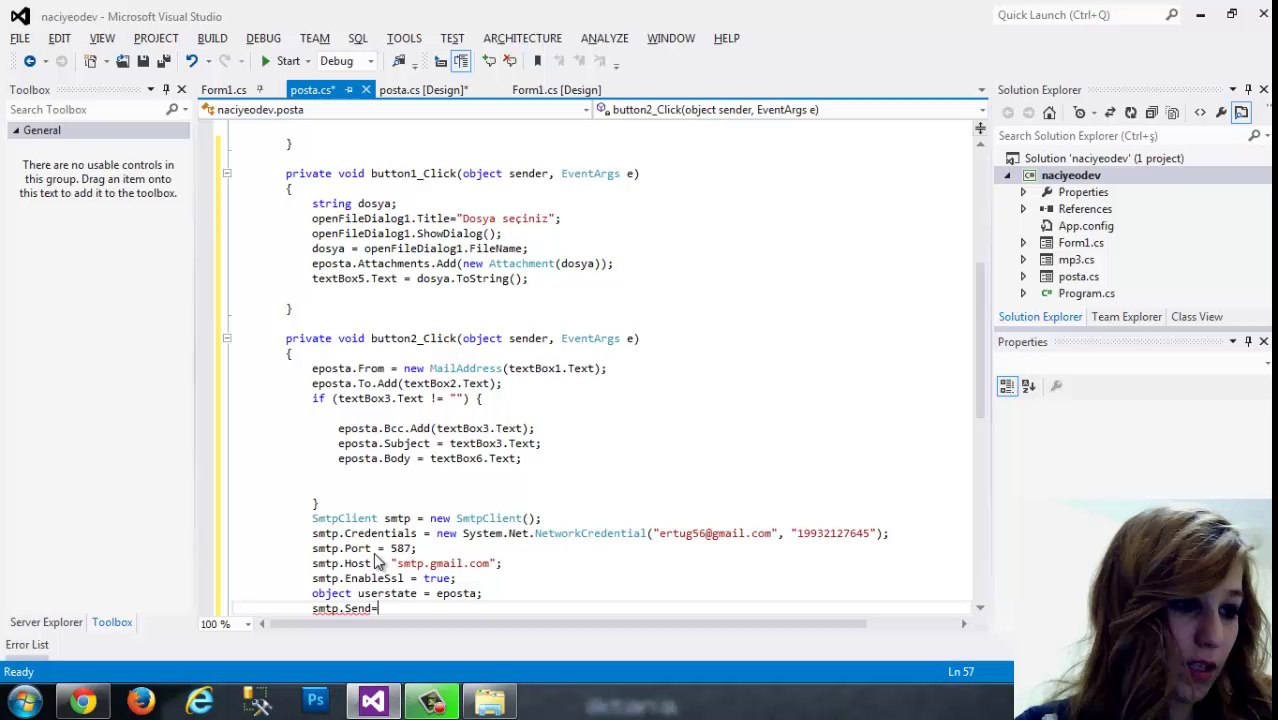Screen dimensions: 1278x720
Task: Click the Save All toolbar icon
Action: [164, 61]
